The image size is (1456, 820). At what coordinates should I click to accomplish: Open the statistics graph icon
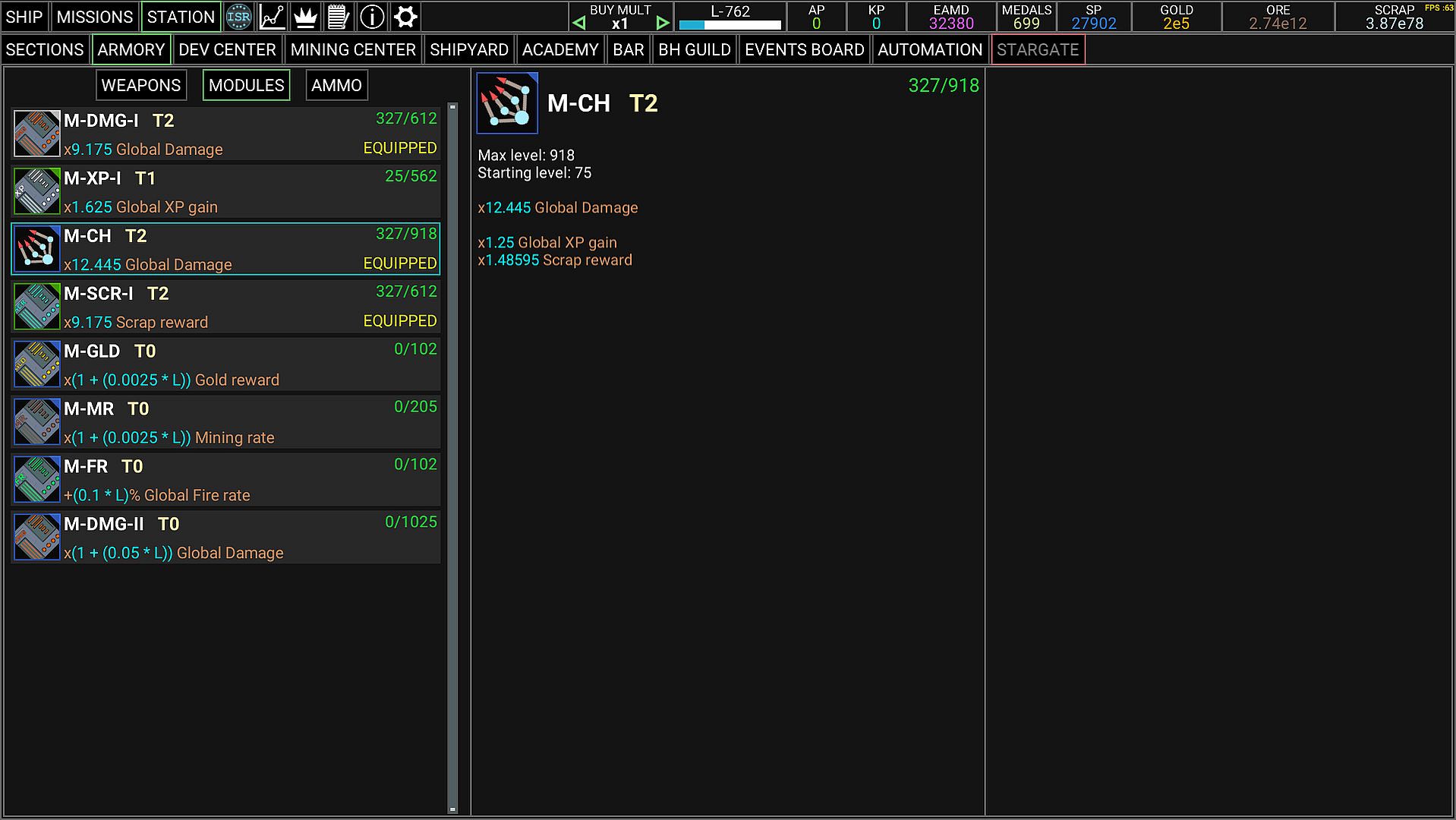click(272, 17)
